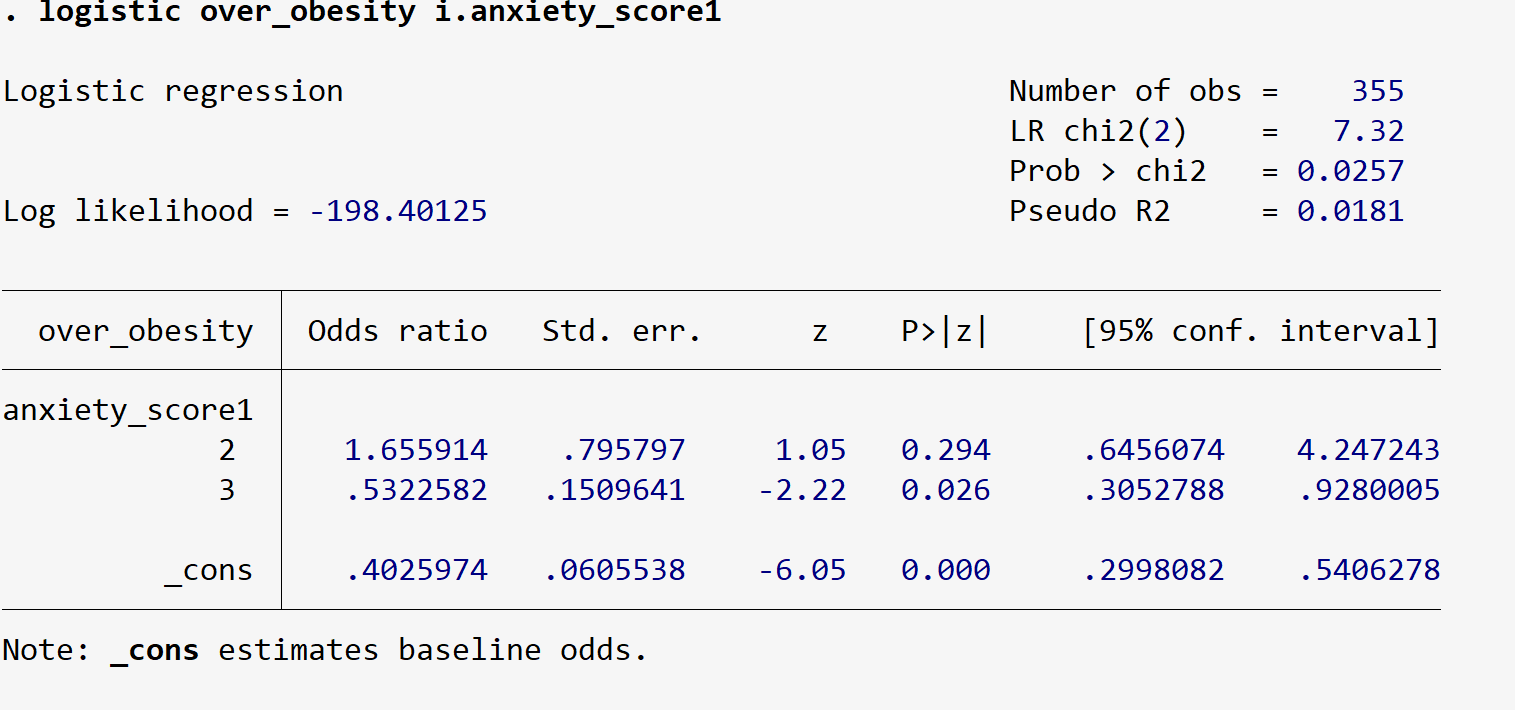Image resolution: width=1515 pixels, height=710 pixels.
Task: Click the Pseudo R2 value 0.0181
Action: point(1350,211)
